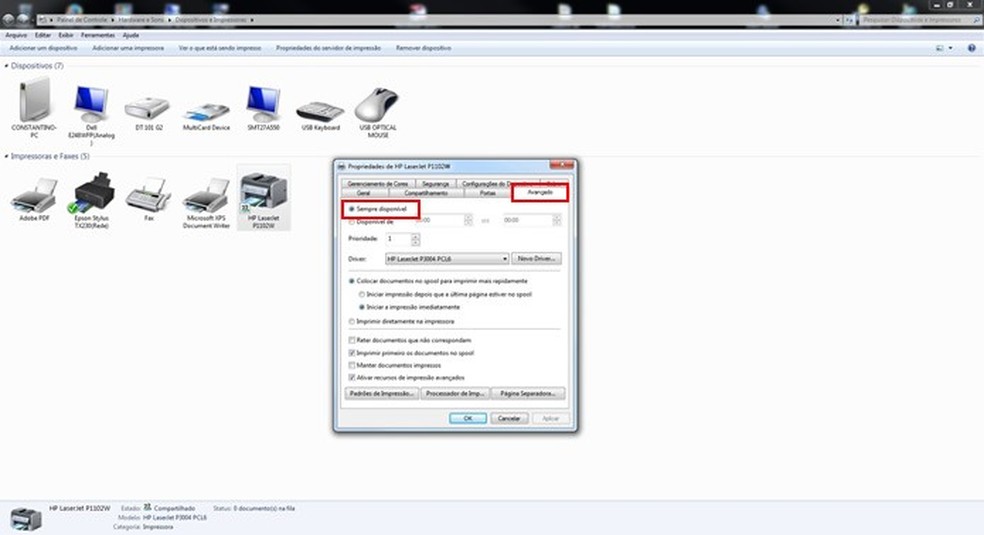Select the SMT27A550 monitor icon
Image resolution: width=984 pixels, height=535 pixels.
[263, 103]
